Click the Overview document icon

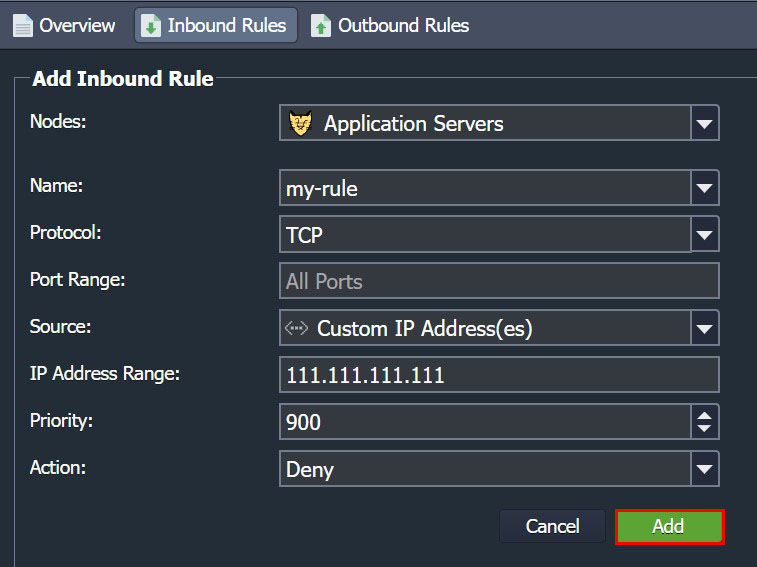[x=23, y=26]
